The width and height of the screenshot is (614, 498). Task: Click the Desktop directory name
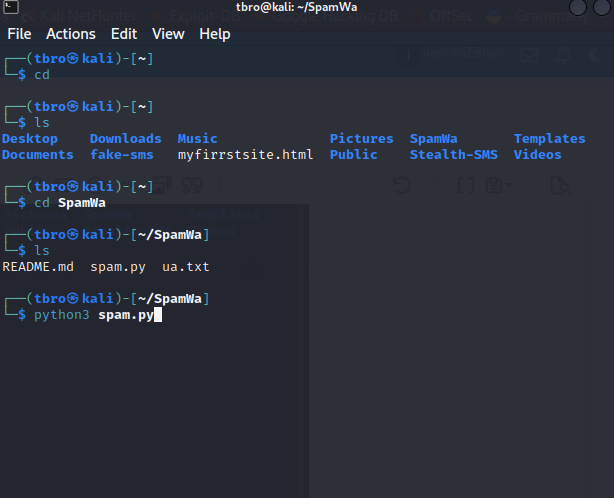pos(30,139)
